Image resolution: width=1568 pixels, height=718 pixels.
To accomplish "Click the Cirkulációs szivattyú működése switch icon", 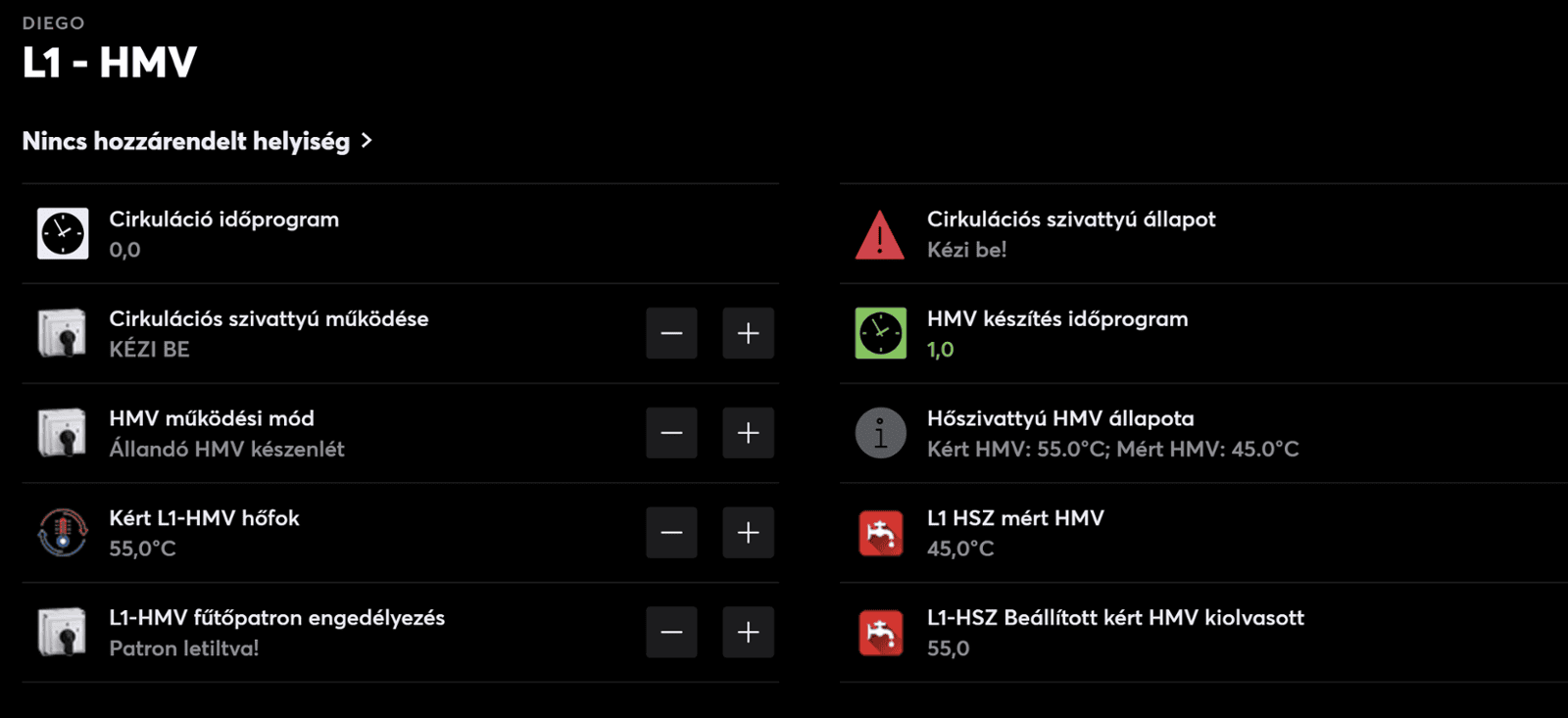I will click(63, 334).
